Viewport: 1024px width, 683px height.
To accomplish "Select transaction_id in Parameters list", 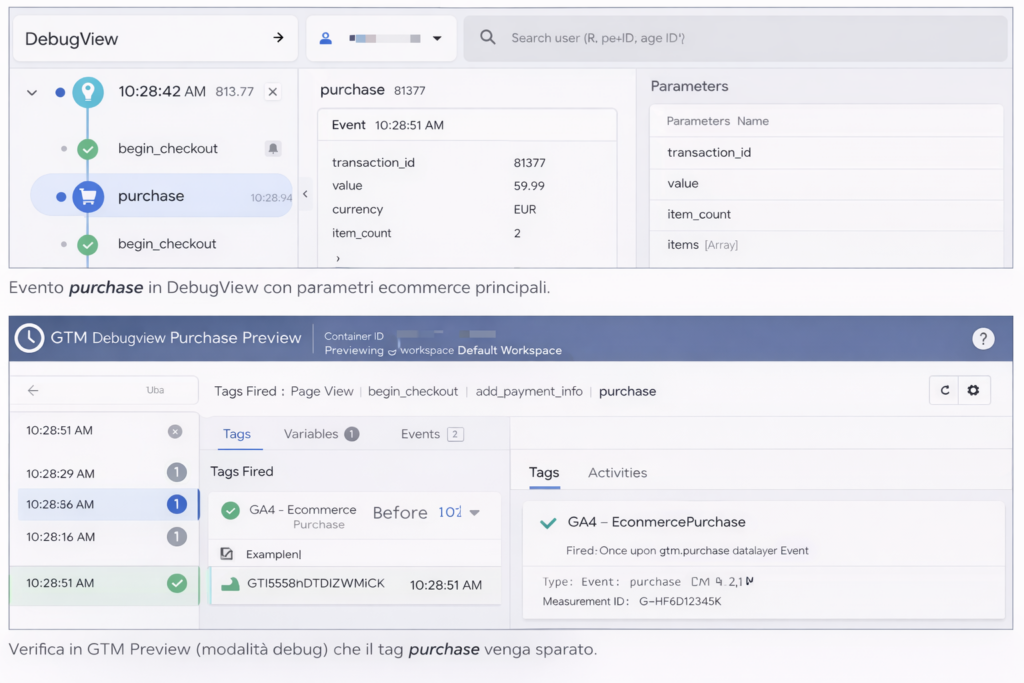I will click(709, 153).
